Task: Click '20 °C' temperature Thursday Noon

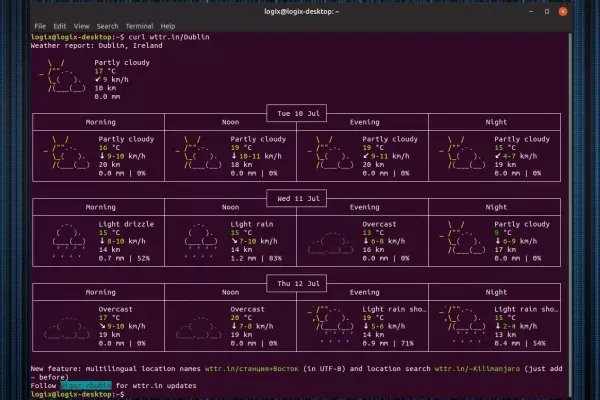Action: tap(241, 318)
